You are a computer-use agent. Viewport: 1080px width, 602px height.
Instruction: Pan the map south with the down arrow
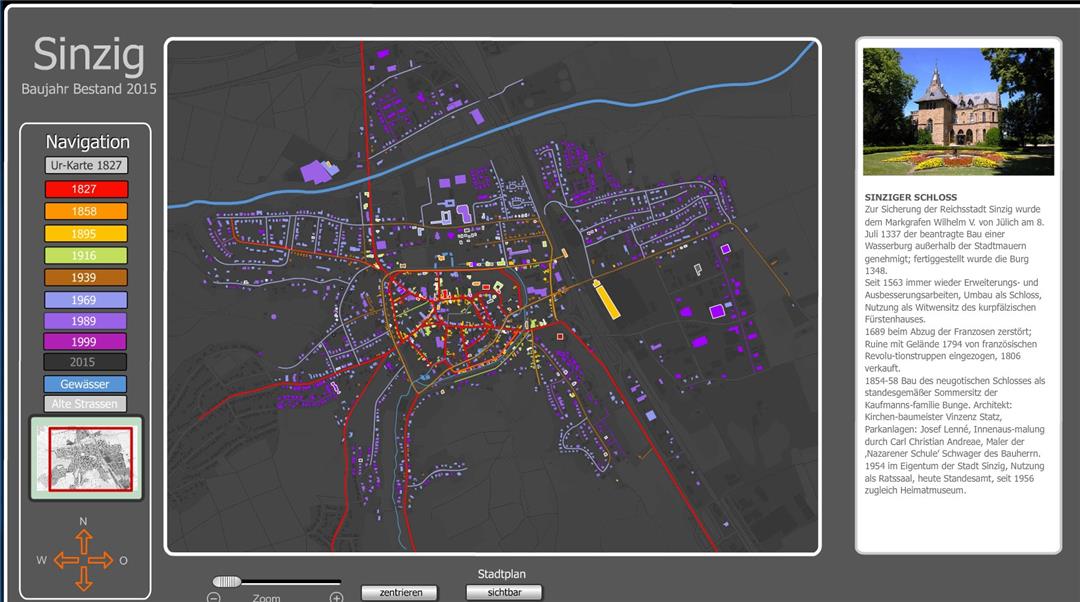pos(84,580)
